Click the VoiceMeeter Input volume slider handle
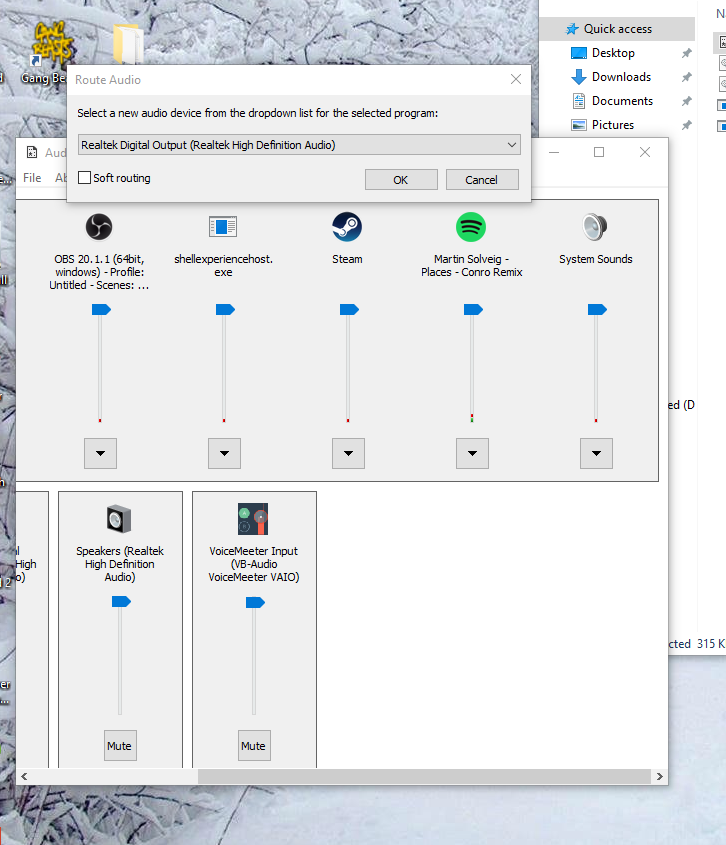726x845 pixels. pyautogui.click(x=255, y=602)
